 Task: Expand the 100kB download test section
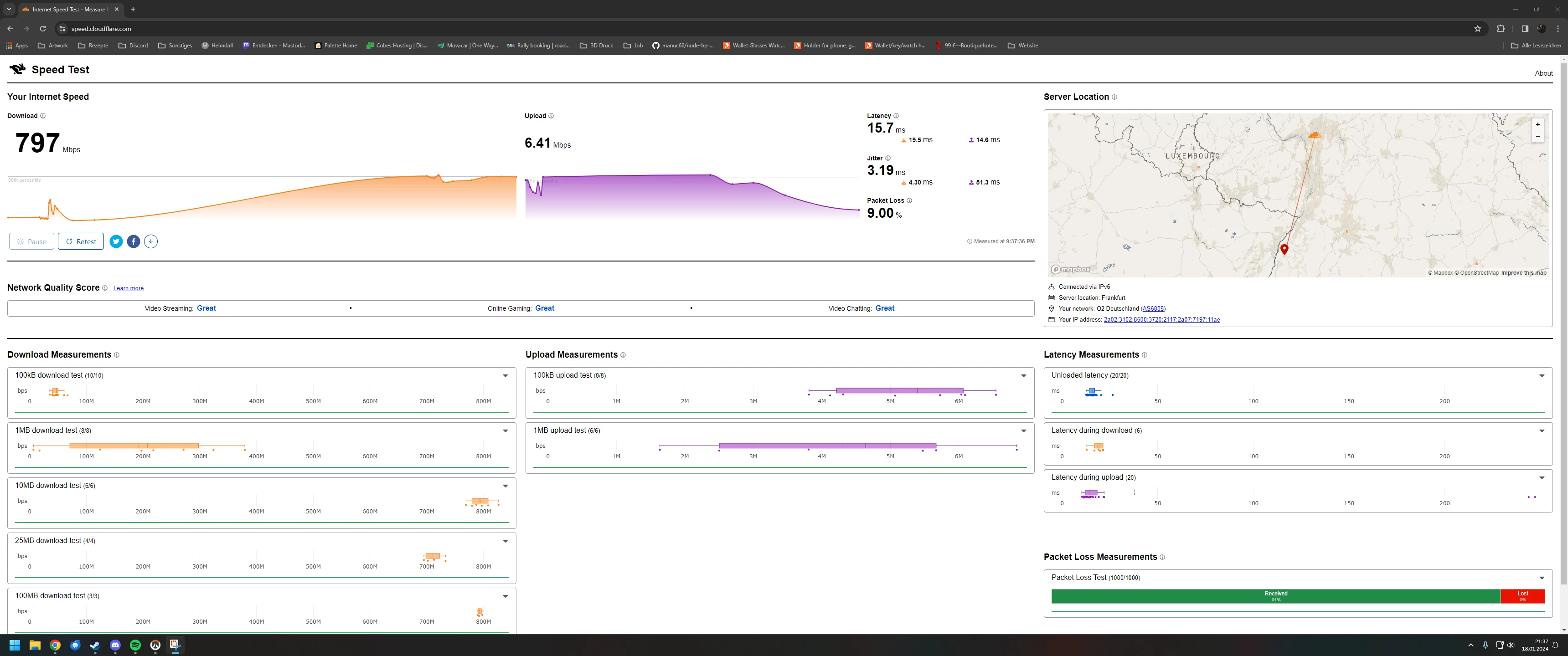505,375
